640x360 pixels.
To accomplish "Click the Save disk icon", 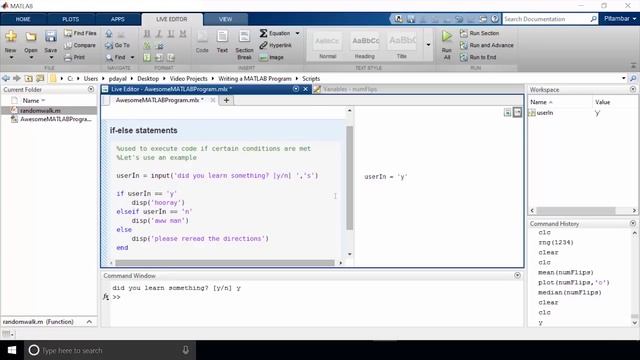I will 51,37.
